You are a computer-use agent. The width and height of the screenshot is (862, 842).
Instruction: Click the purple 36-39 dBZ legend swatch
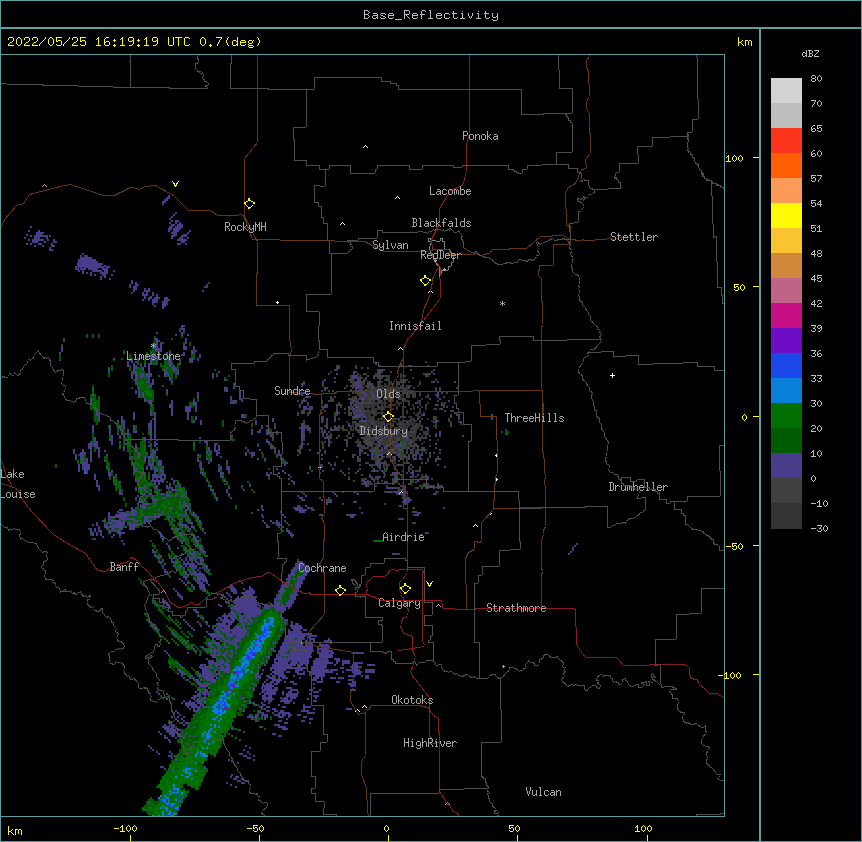click(x=786, y=341)
